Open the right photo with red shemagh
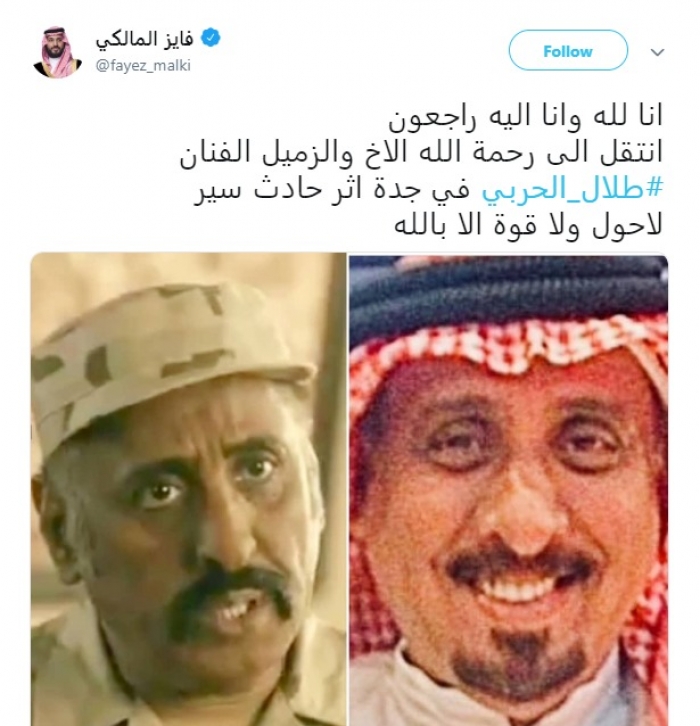The image size is (700, 726). (x=508, y=490)
